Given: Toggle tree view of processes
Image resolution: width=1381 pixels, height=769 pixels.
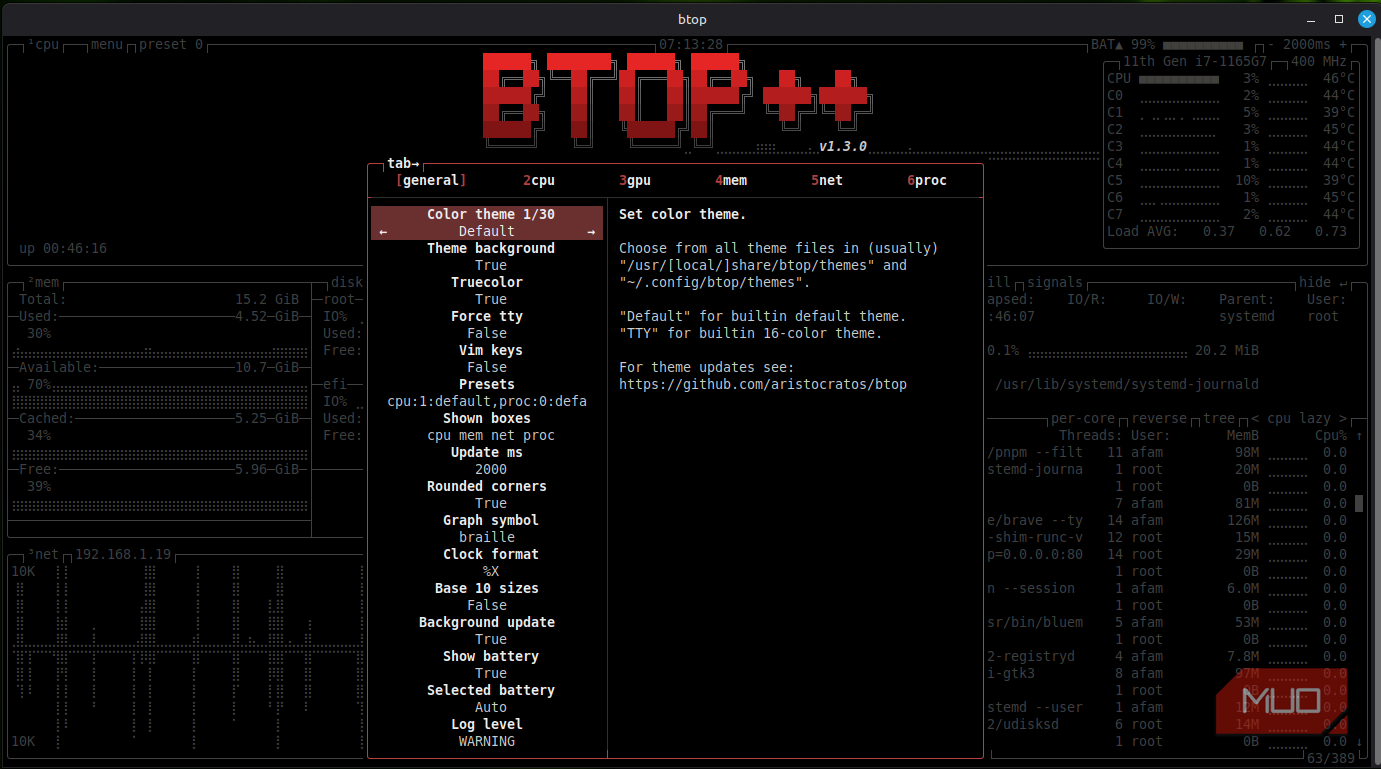Looking at the screenshot, I should pos(1219,419).
